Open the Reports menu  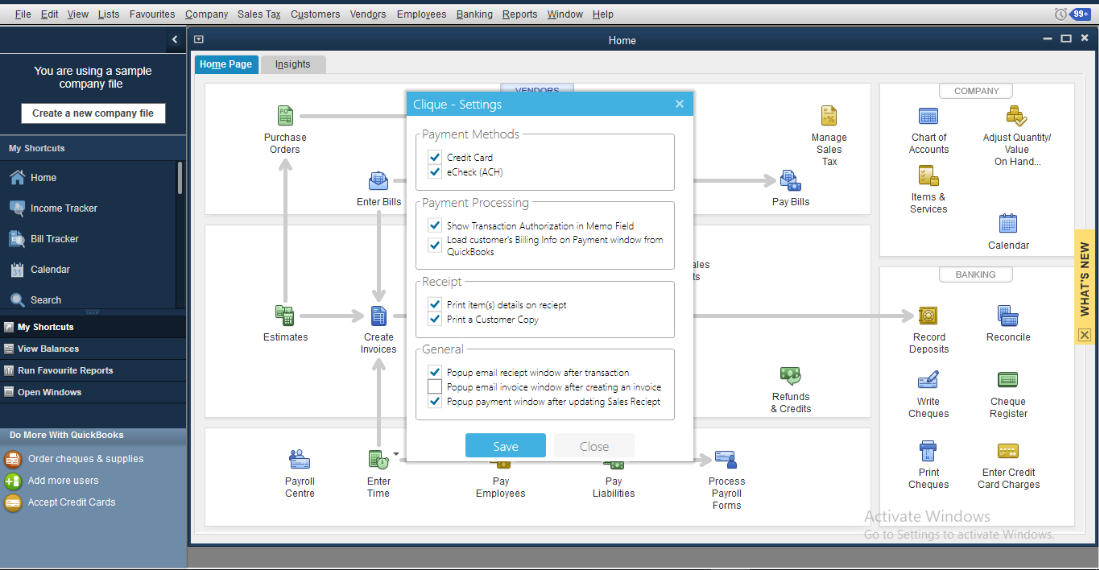coord(519,14)
